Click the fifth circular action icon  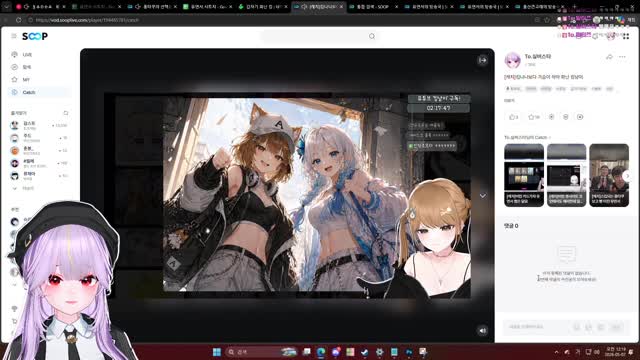pos(580,117)
